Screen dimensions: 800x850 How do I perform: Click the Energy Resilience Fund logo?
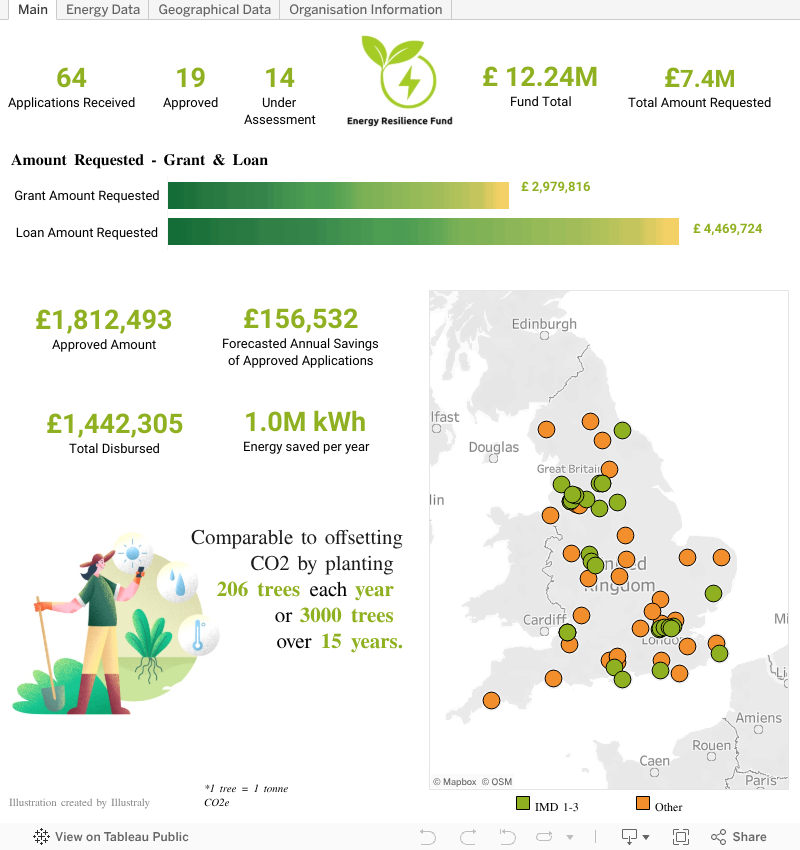click(x=400, y=81)
